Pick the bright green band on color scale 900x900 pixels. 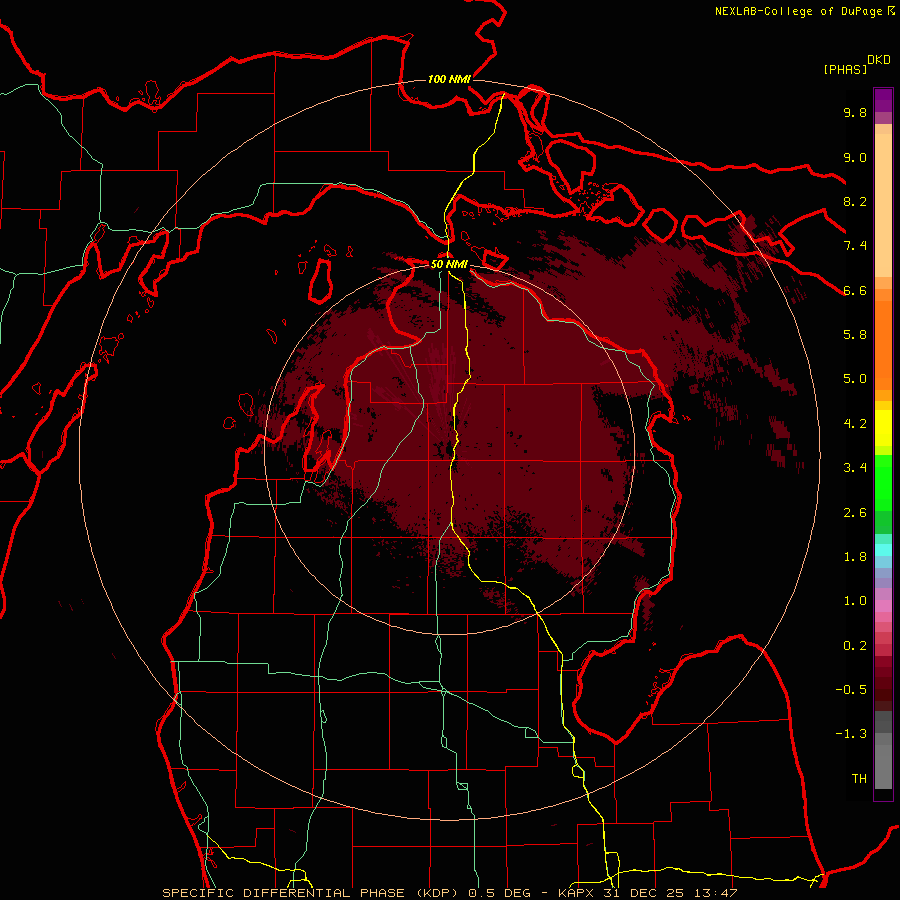[x=883, y=482]
